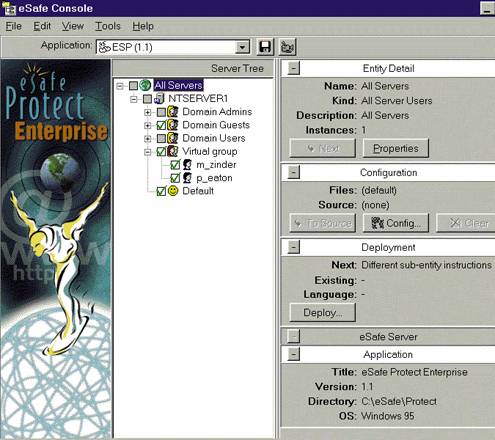Collapse the NTSERVER1 tree node
Screen dimensions: 495x440
click(x=134, y=99)
